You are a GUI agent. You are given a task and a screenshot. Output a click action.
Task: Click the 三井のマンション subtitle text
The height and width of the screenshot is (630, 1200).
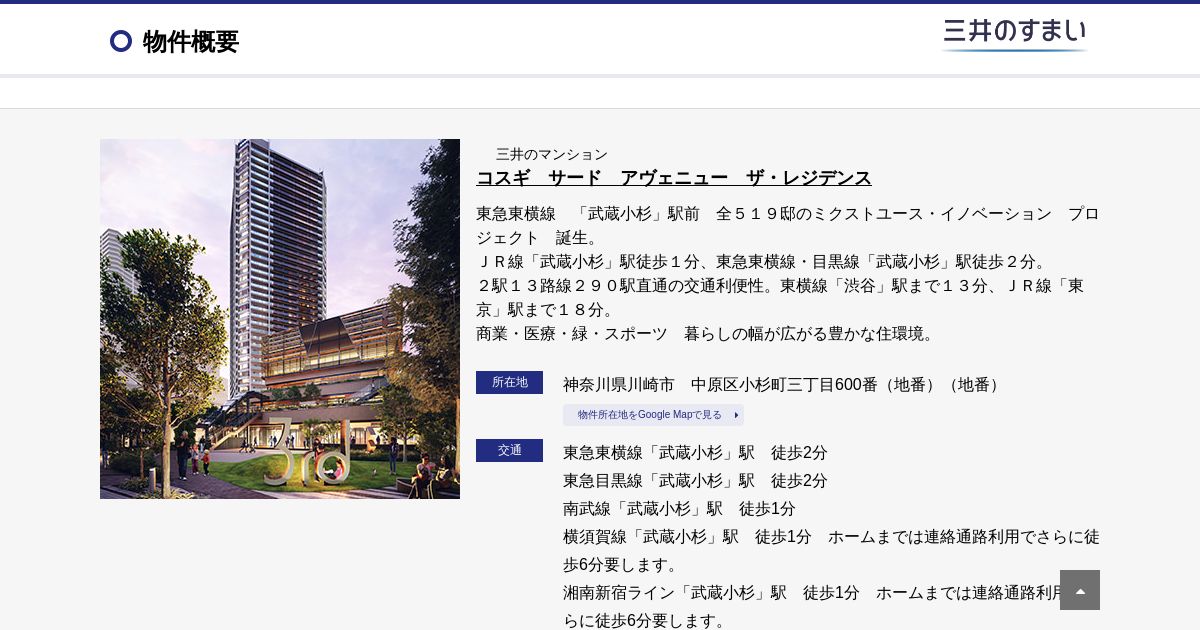tap(552, 154)
